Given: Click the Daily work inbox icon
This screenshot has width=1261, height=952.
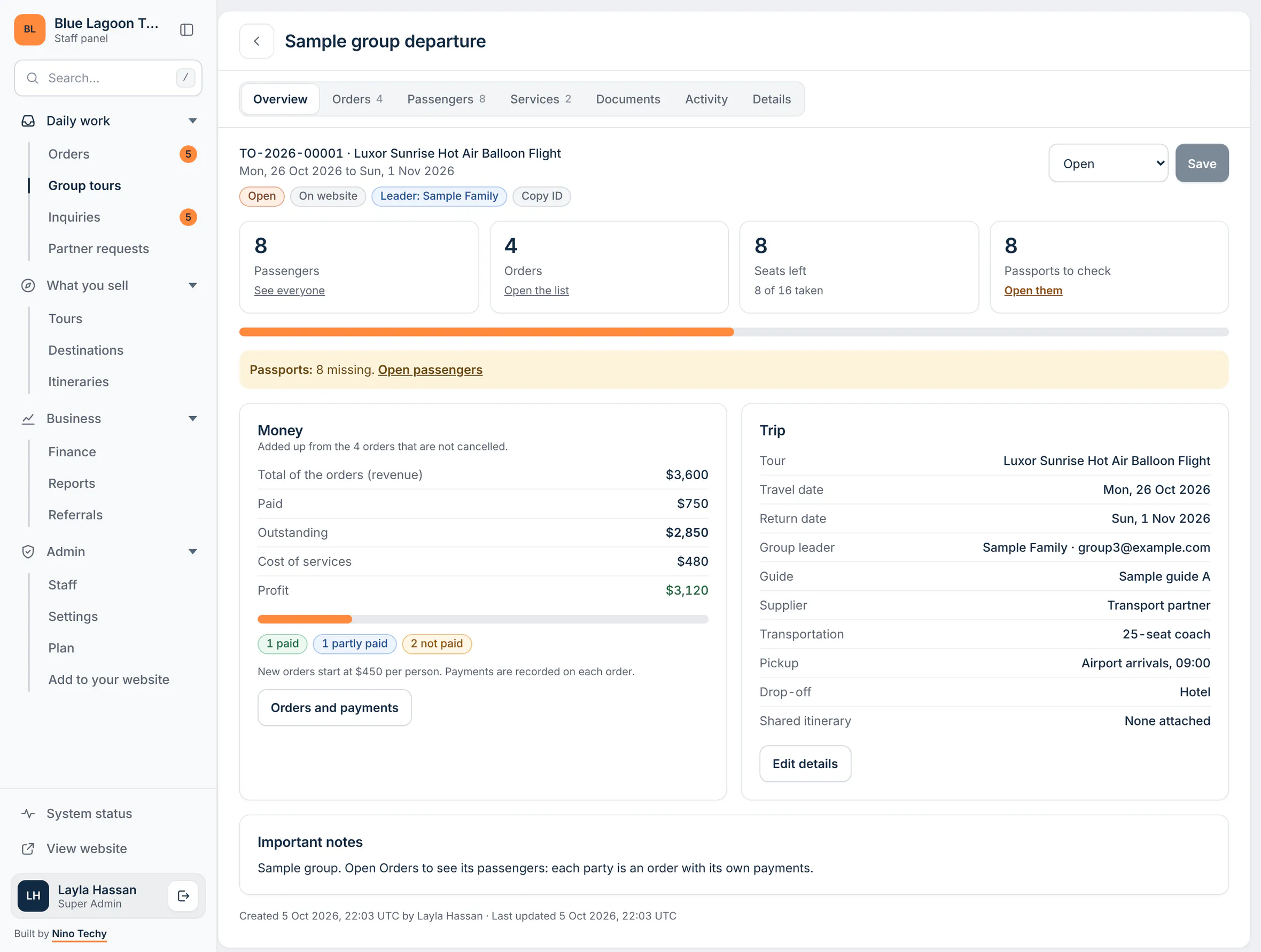Looking at the screenshot, I should 28,121.
